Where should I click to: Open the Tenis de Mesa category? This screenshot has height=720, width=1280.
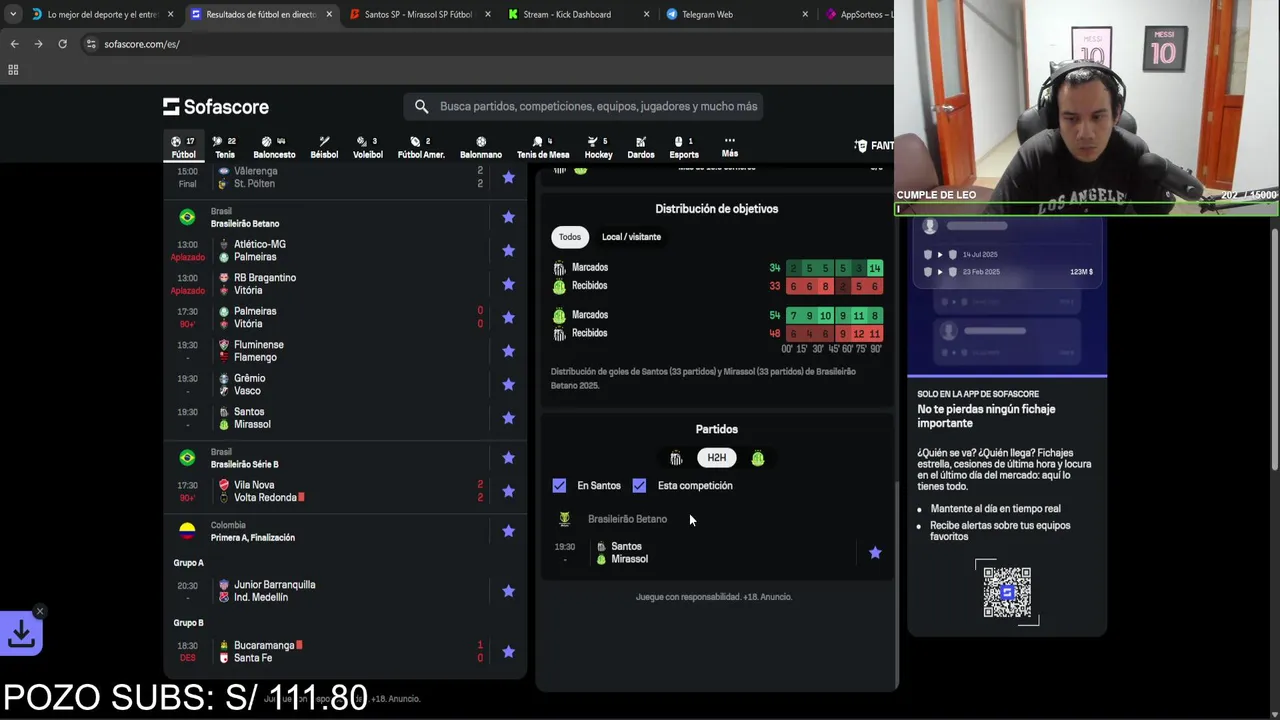pos(543,147)
